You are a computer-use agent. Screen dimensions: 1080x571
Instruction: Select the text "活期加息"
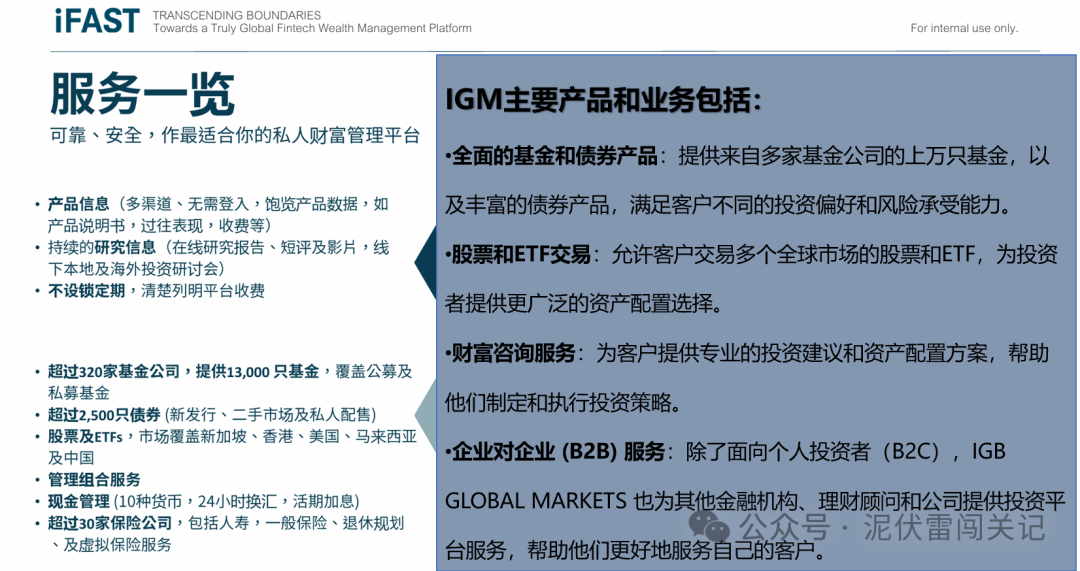(323, 501)
